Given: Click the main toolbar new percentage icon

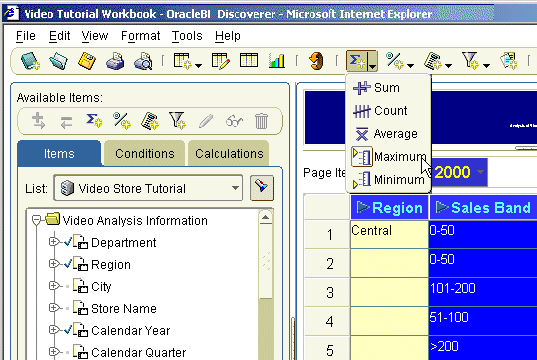Looking at the screenshot, I should pyautogui.click(x=395, y=61).
